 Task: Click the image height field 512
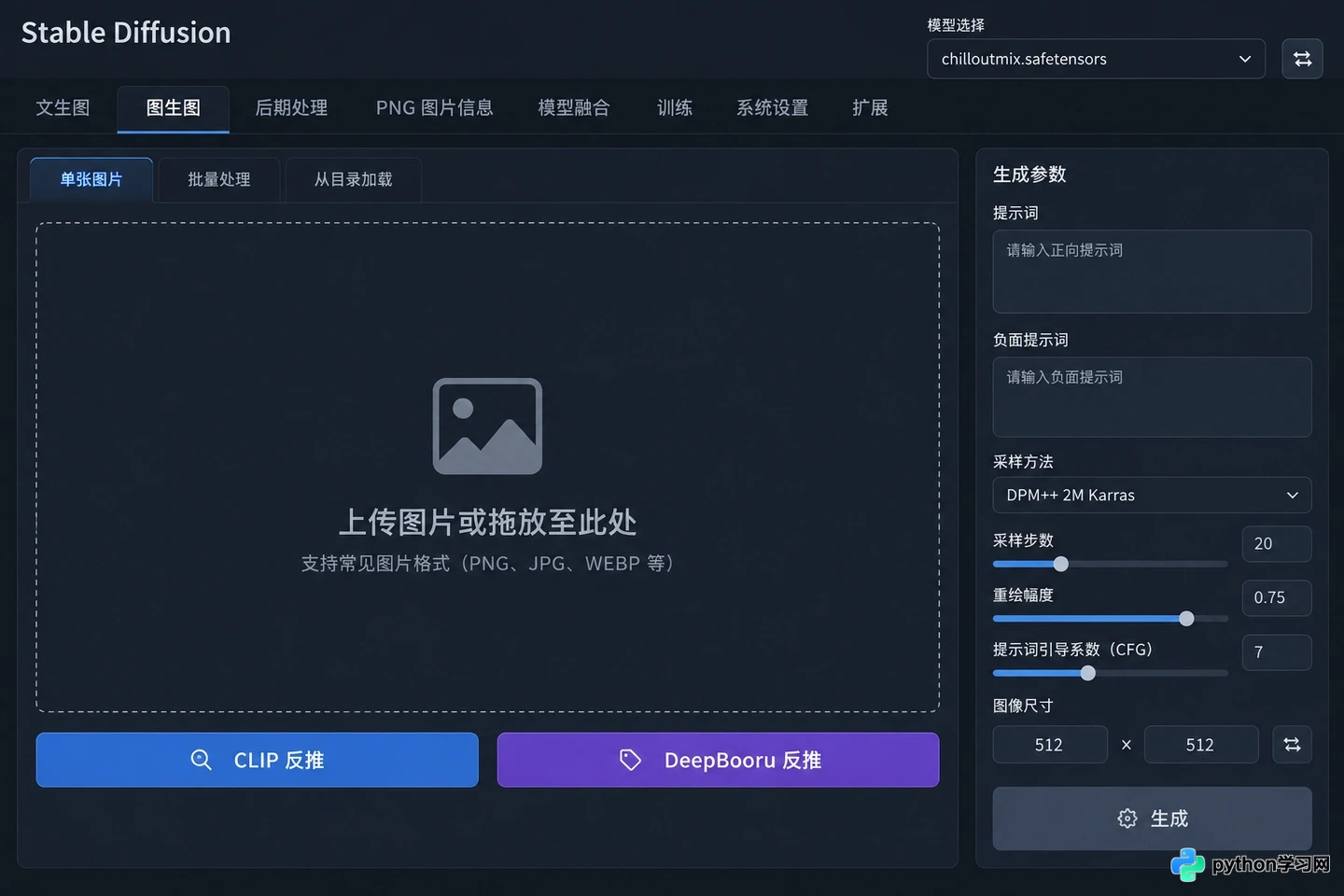tap(1201, 745)
